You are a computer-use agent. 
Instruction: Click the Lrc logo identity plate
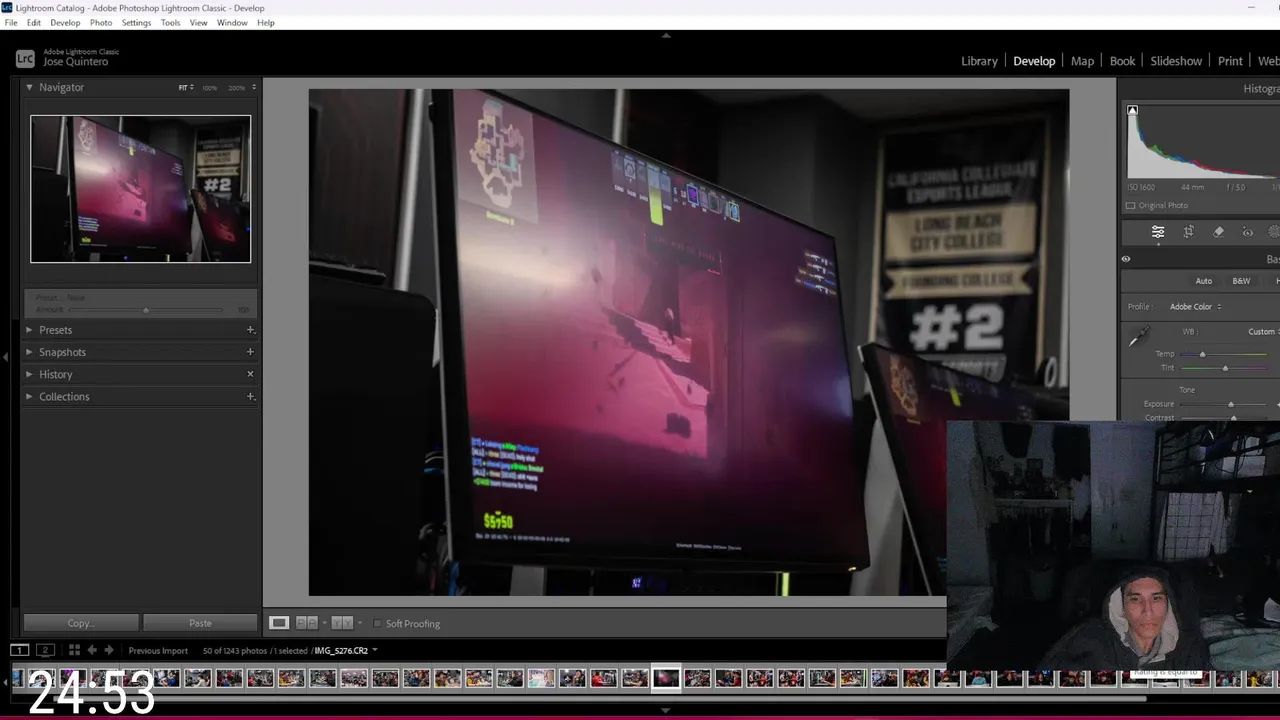pos(25,59)
